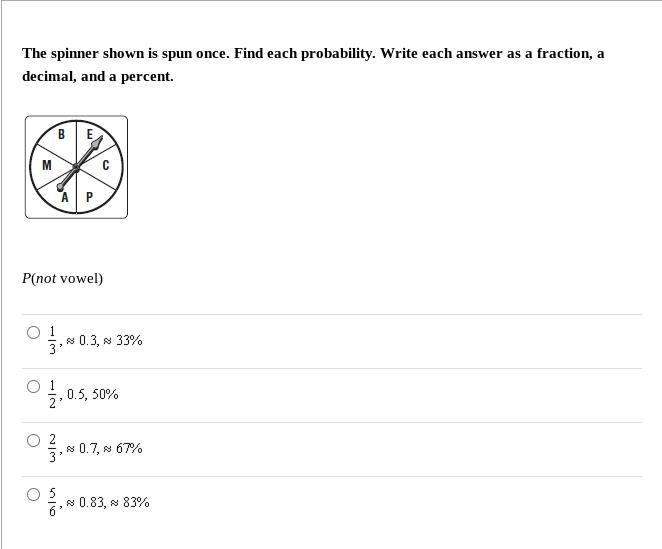Click the E section of the spinner
This screenshot has height=549, width=662.
(90, 135)
